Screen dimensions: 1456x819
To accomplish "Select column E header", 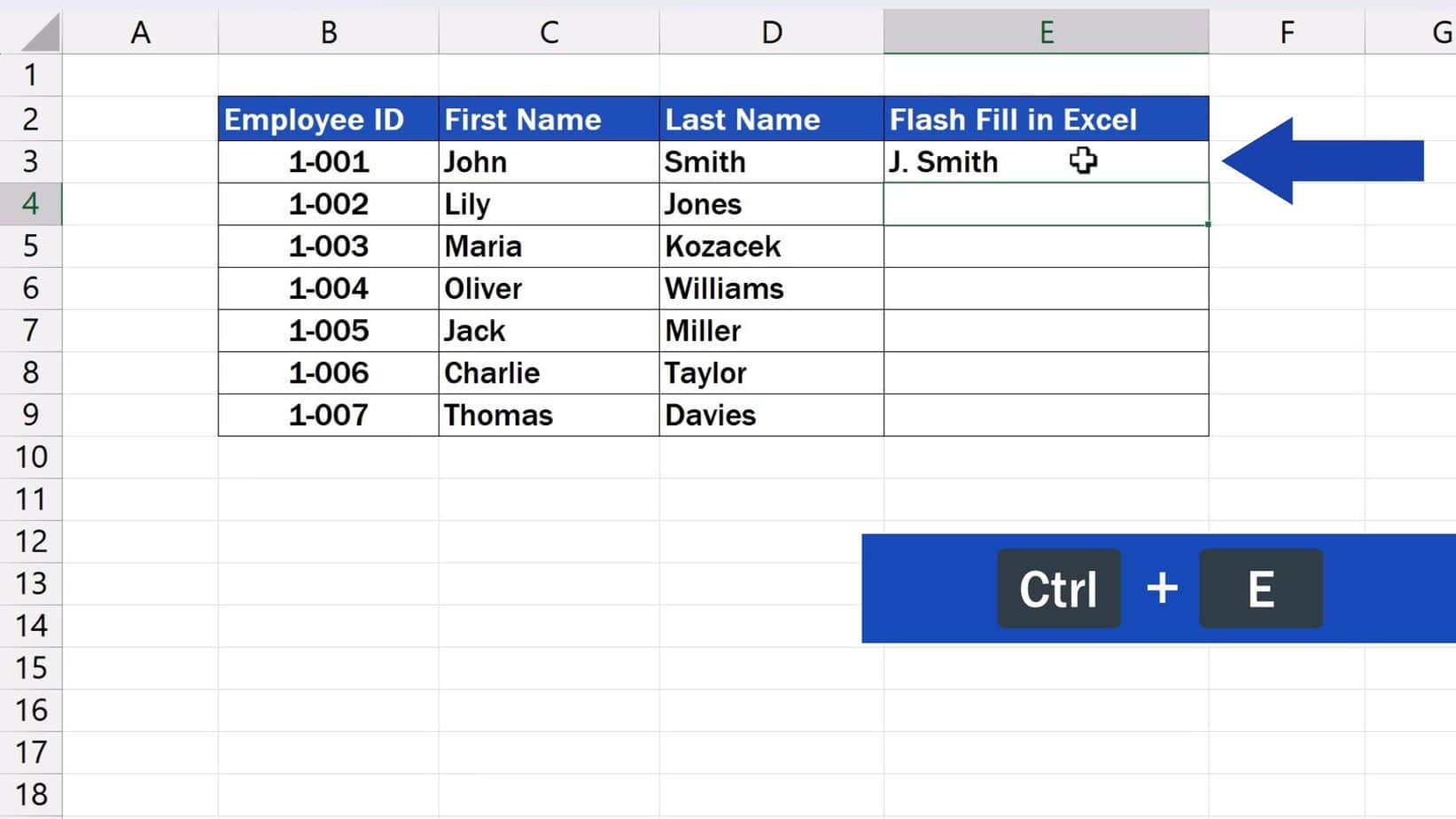I will click(x=1046, y=33).
